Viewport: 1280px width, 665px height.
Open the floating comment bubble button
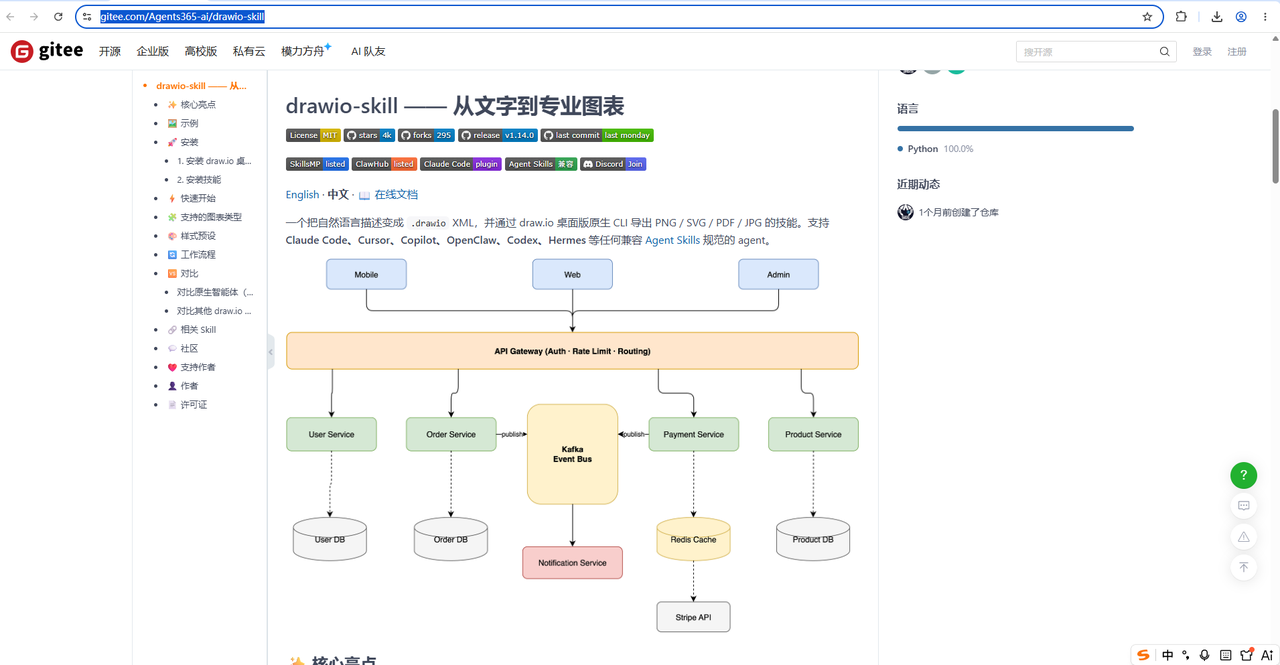(x=1243, y=506)
